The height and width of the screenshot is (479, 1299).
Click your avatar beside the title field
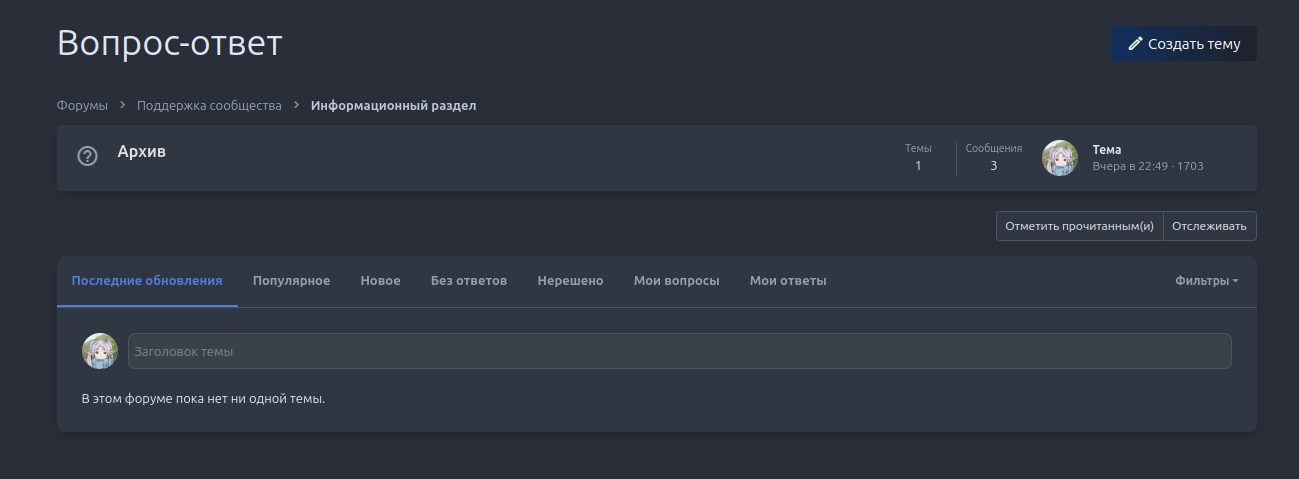[x=100, y=351]
